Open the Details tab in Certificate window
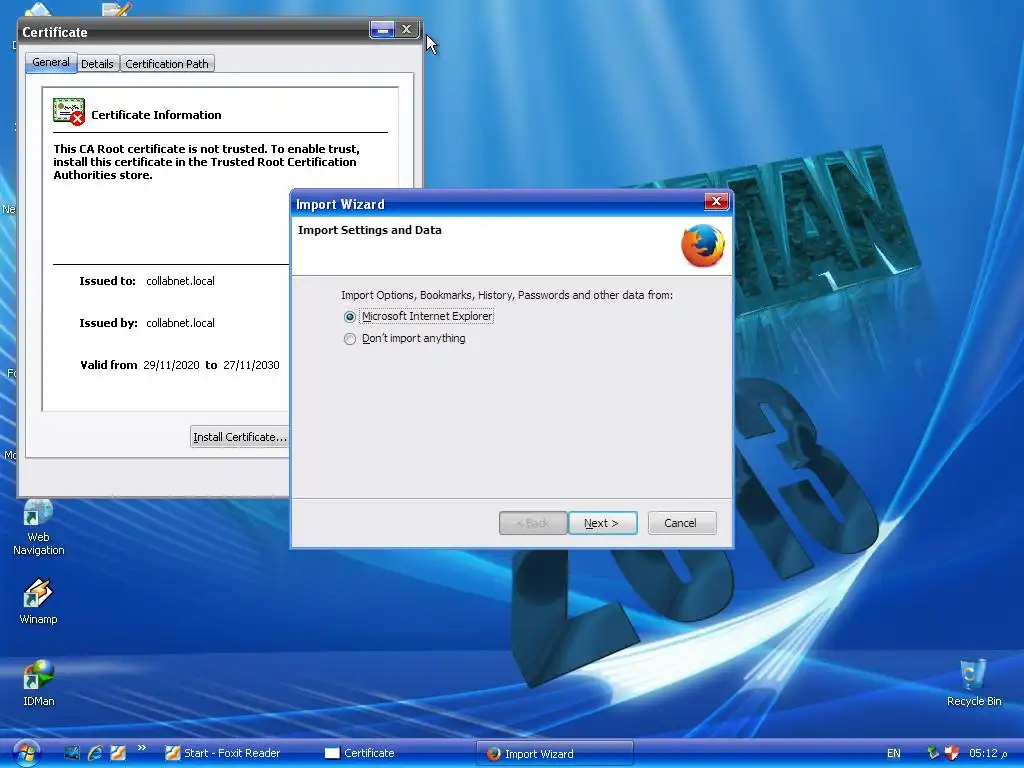Image resolution: width=1024 pixels, height=768 pixels. [x=97, y=64]
